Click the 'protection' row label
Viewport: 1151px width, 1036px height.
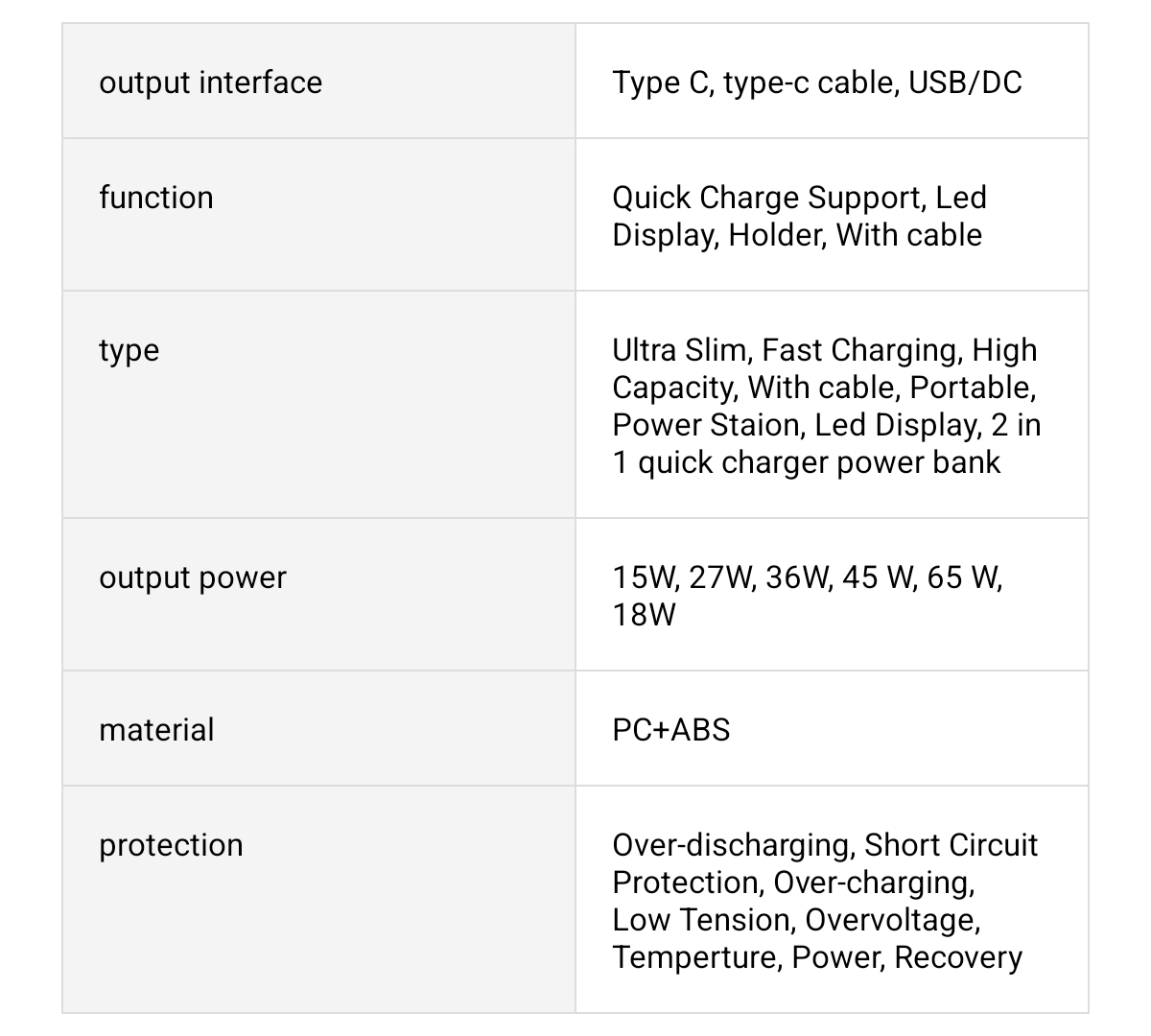(x=171, y=845)
